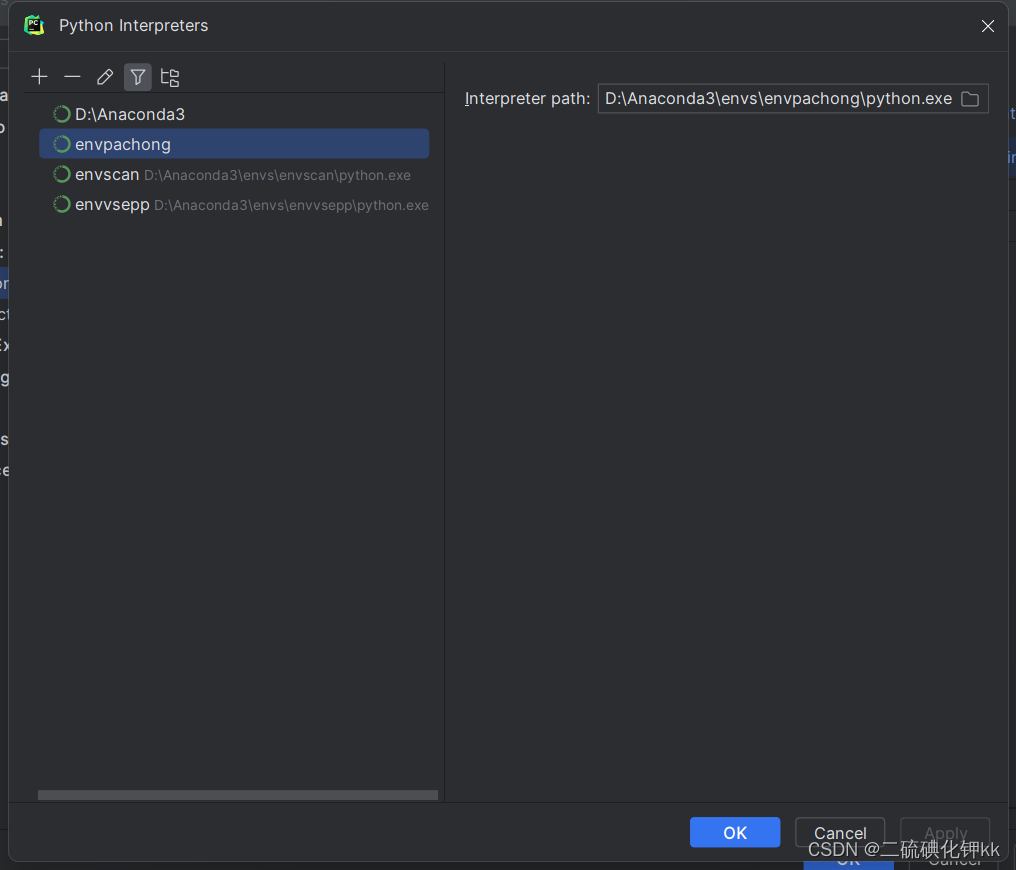Click the conda icon next to envvsepp
Screen dimensions: 1016x870
click(x=60, y=204)
